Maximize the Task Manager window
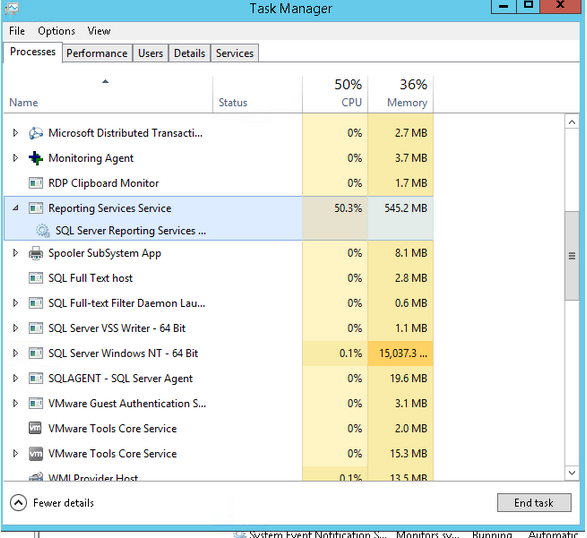Viewport: 587px width, 538px height. coord(528,6)
